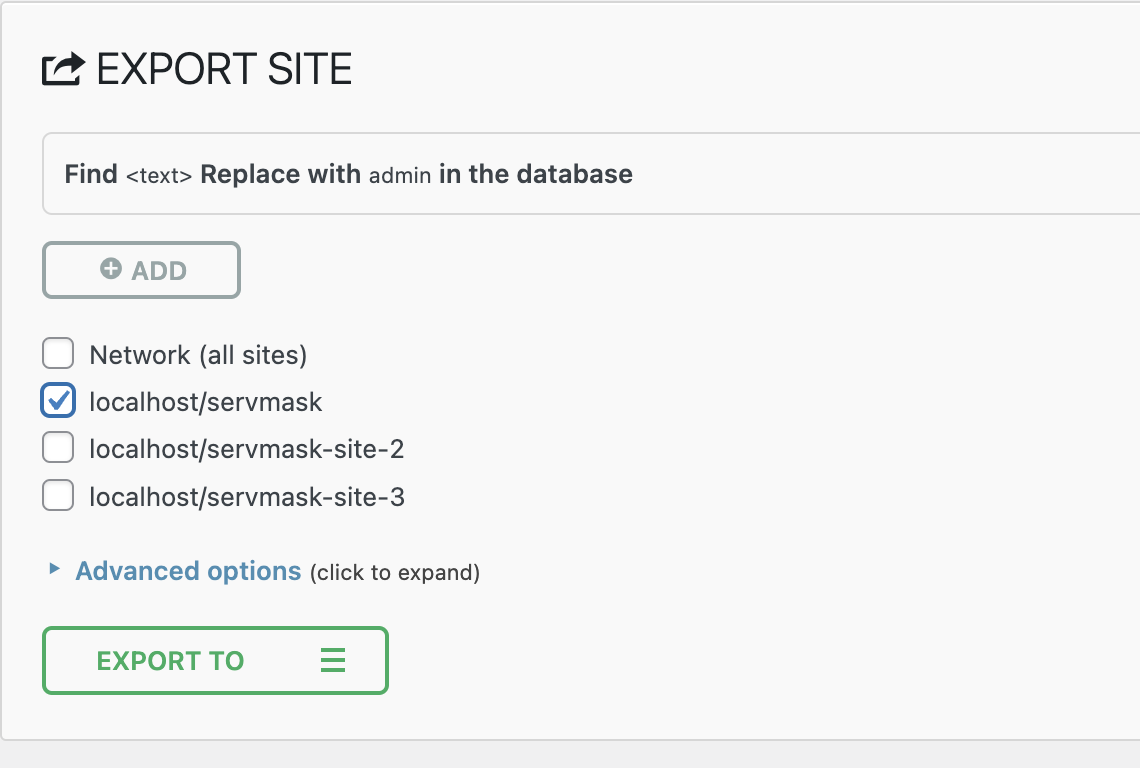The image size is (1140, 768).
Task: Click the EXPORT SITE heading text
Action: 224,69
